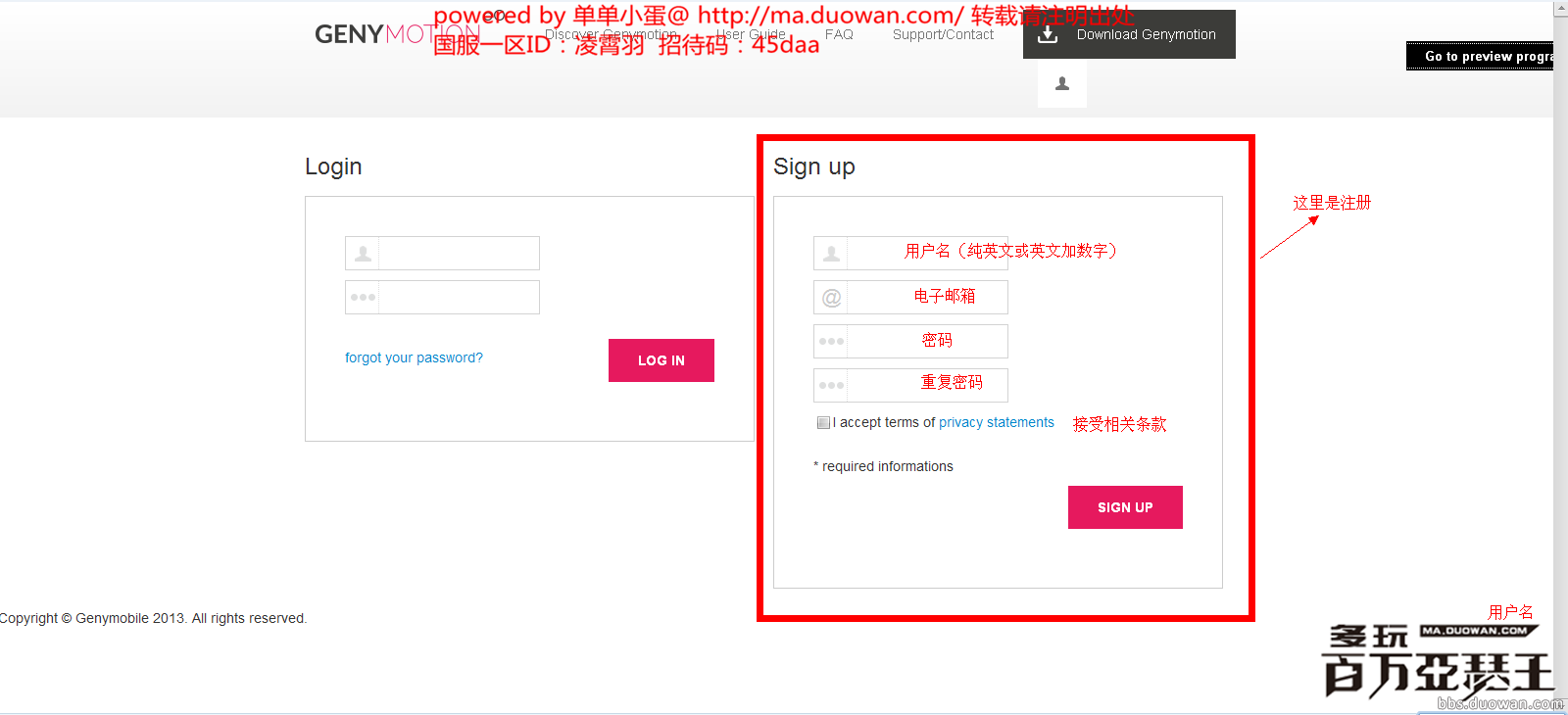Open Support/Contact in the top navigation
This screenshot has width=1568, height=715.
pyautogui.click(x=943, y=34)
